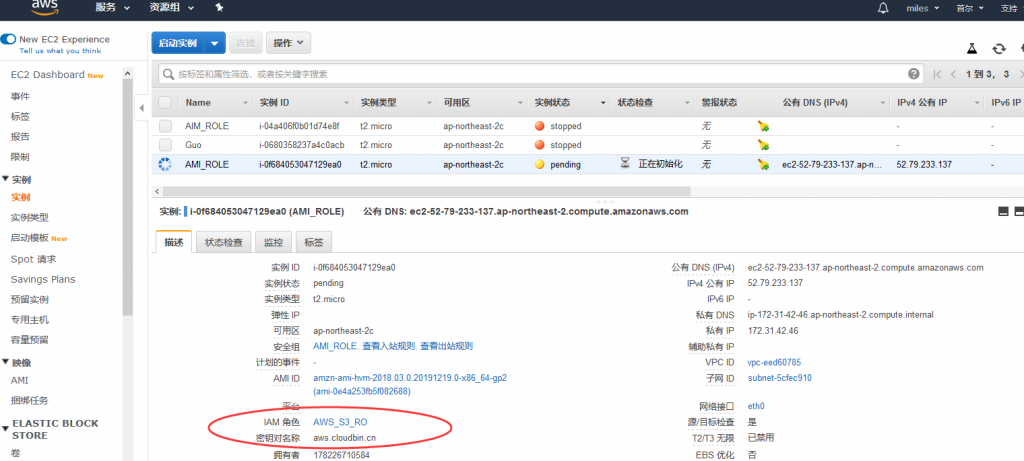Image resolution: width=1024 pixels, height=461 pixels.
Task: Toggle the New EC2 Experience switch
Action: pyautogui.click(x=8, y=39)
